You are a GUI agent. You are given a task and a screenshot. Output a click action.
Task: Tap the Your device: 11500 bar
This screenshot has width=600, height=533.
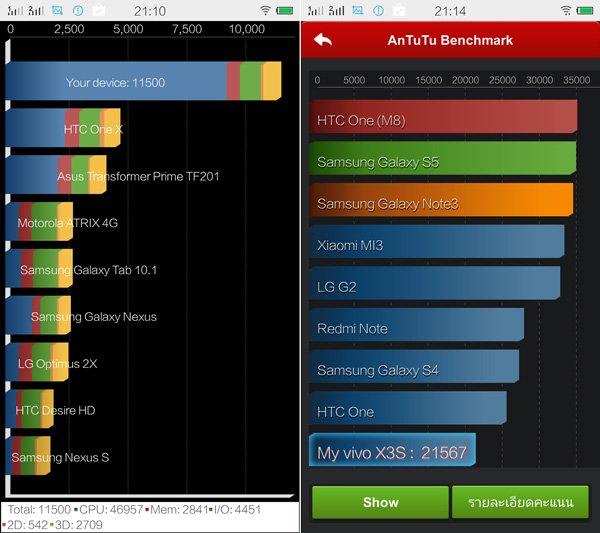(x=143, y=81)
